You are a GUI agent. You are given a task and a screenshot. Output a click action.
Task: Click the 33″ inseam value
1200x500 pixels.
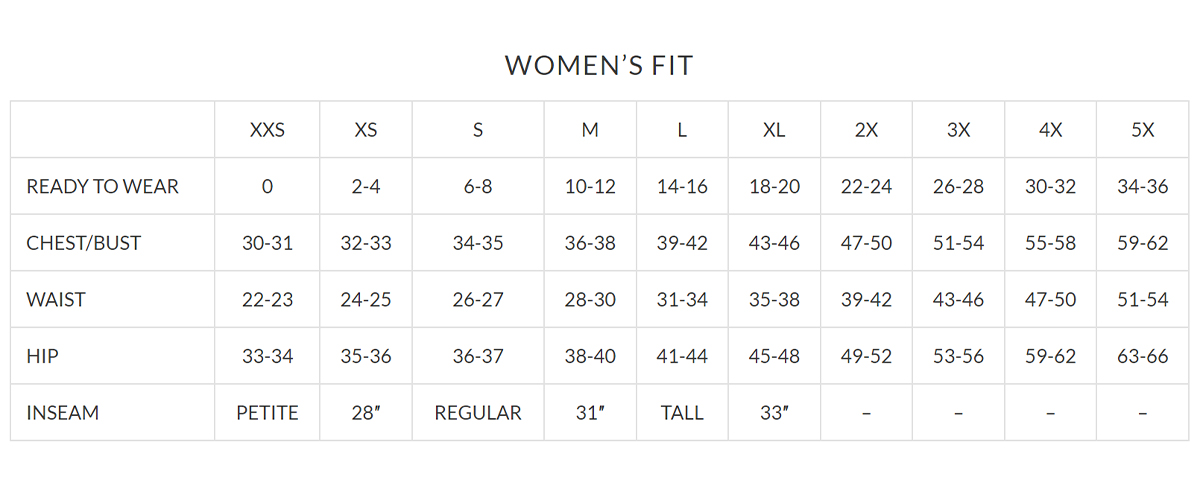click(x=774, y=413)
